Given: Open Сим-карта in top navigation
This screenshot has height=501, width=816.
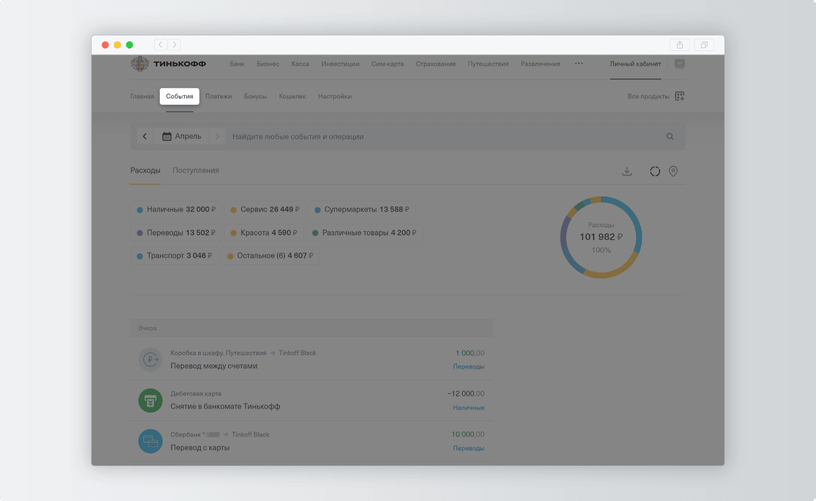Looking at the screenshot, I should 387,63.
